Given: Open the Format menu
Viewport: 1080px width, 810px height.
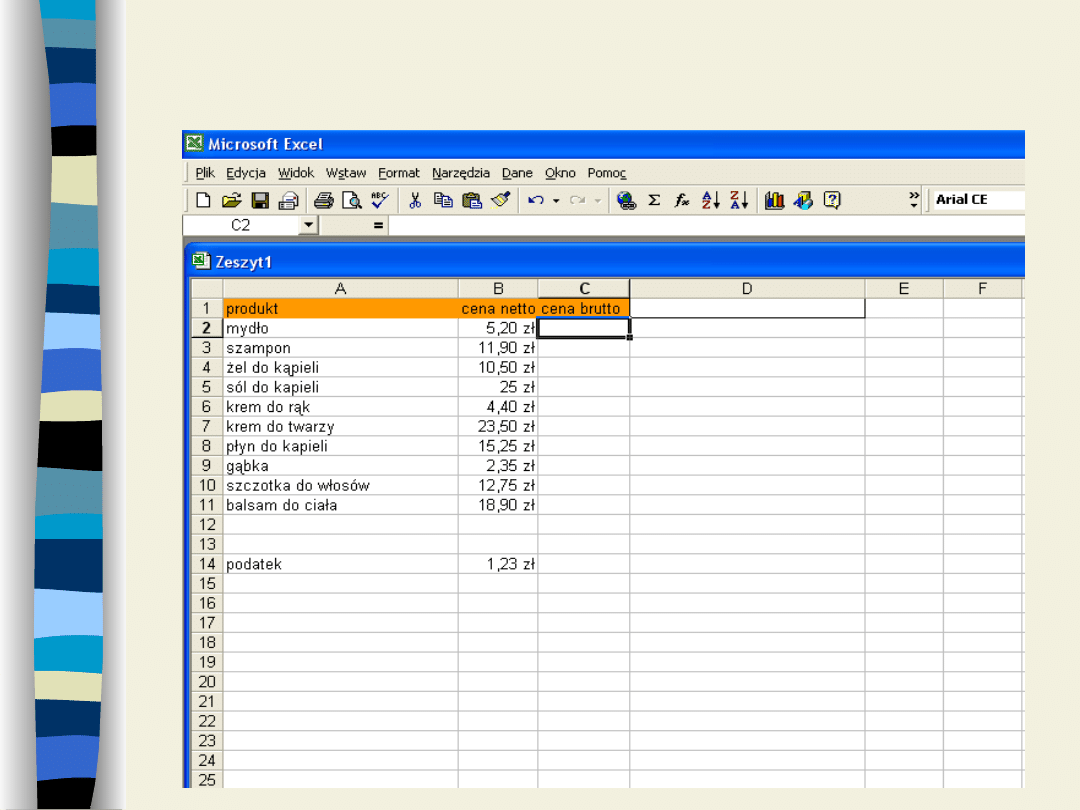Looking at the screenshot, I should click(399, 173).
